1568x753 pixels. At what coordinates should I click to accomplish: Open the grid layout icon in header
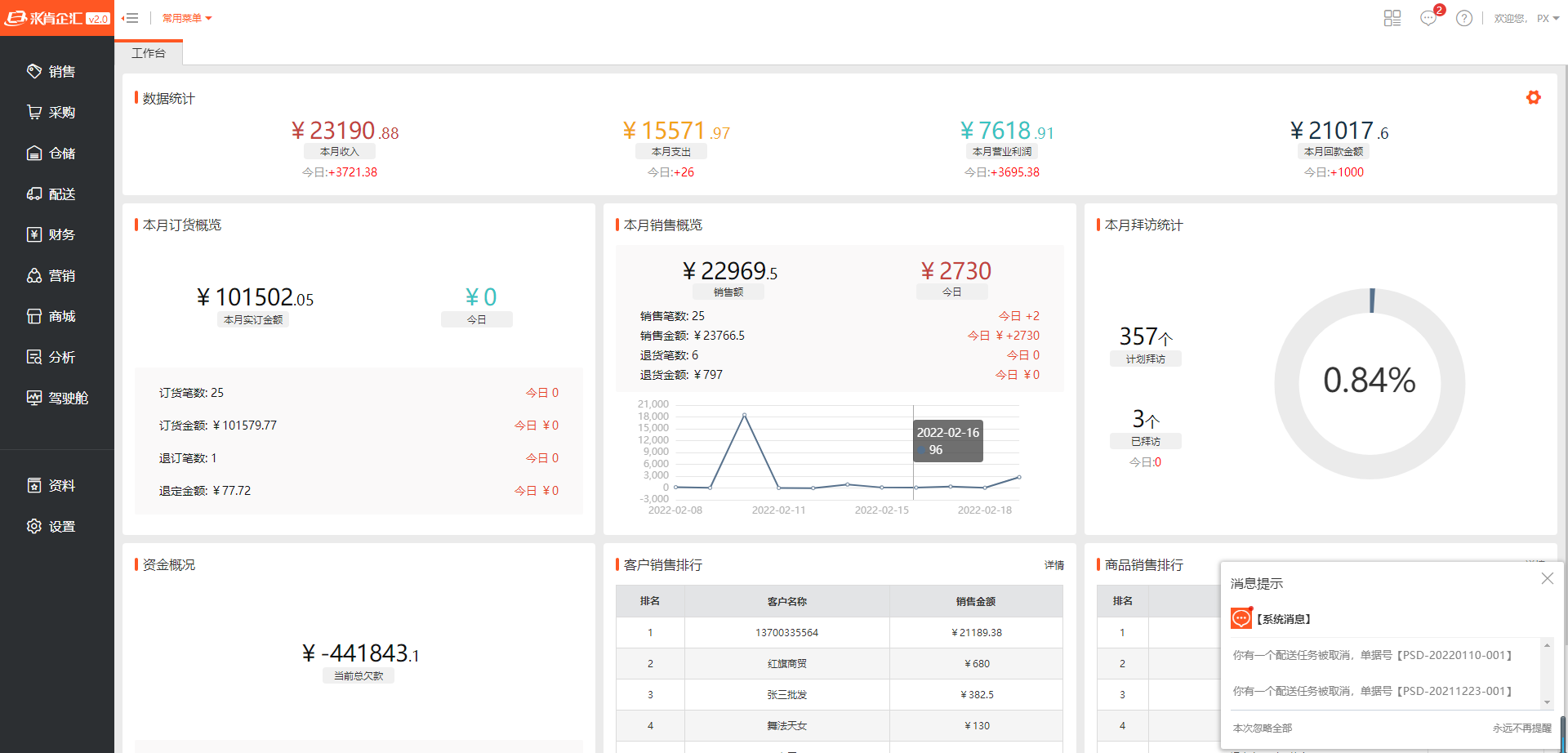(1392, 18)
